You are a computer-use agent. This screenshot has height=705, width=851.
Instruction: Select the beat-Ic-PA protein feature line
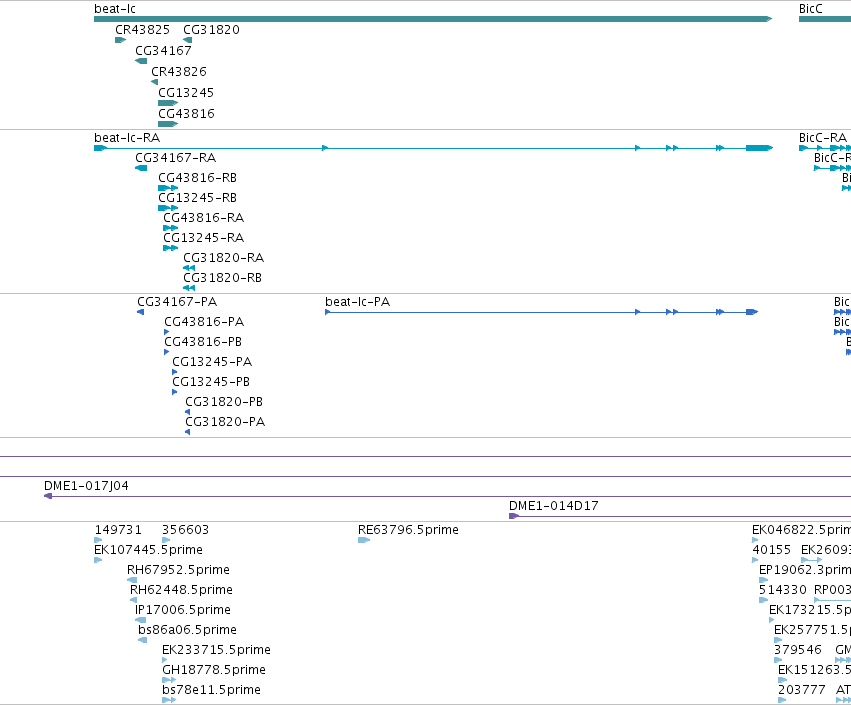point(542,312)
